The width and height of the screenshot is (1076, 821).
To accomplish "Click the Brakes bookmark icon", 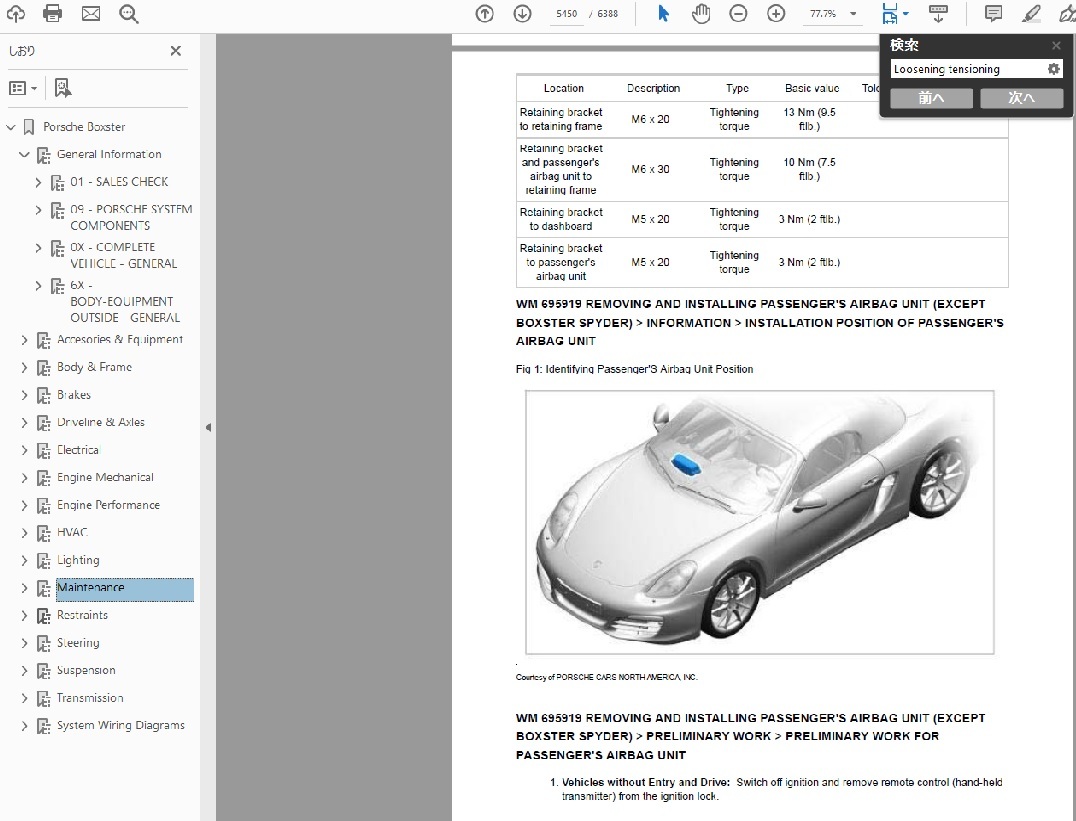I will (x=43, y=396).
